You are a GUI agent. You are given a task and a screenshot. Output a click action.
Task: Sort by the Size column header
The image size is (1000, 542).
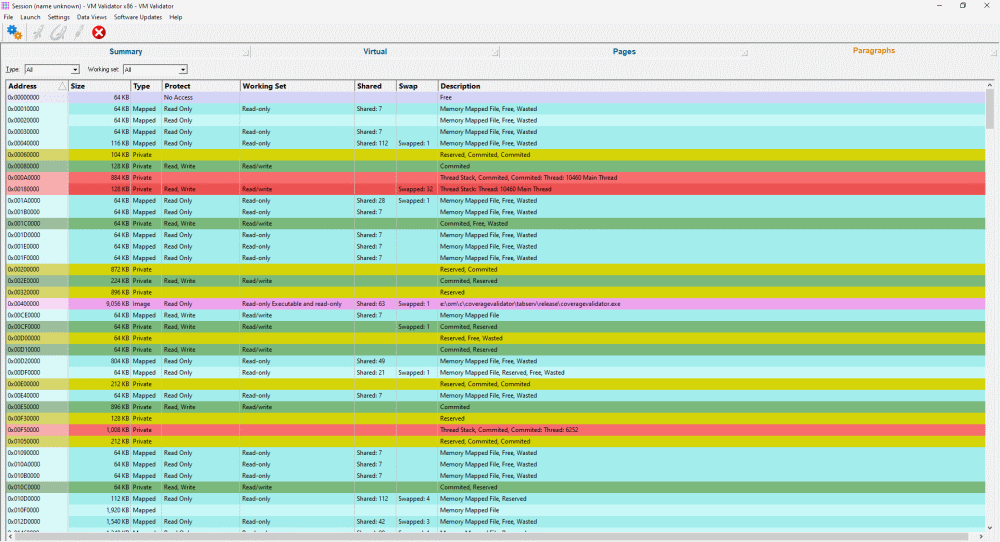(99, 86)
